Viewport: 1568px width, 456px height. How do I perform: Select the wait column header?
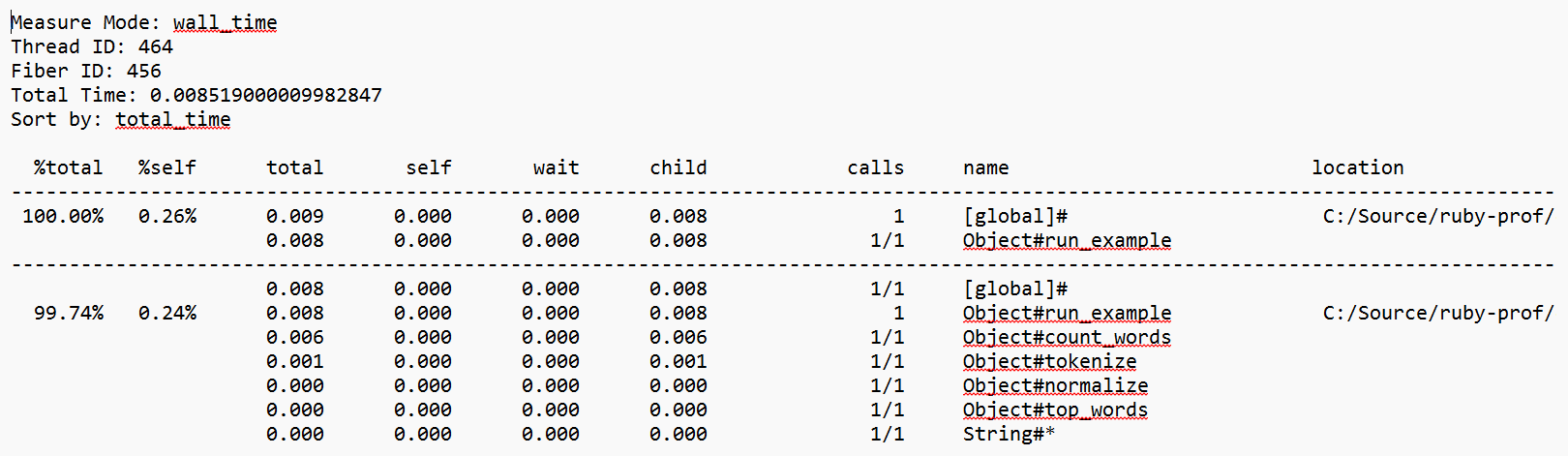[x=556, y=167]
